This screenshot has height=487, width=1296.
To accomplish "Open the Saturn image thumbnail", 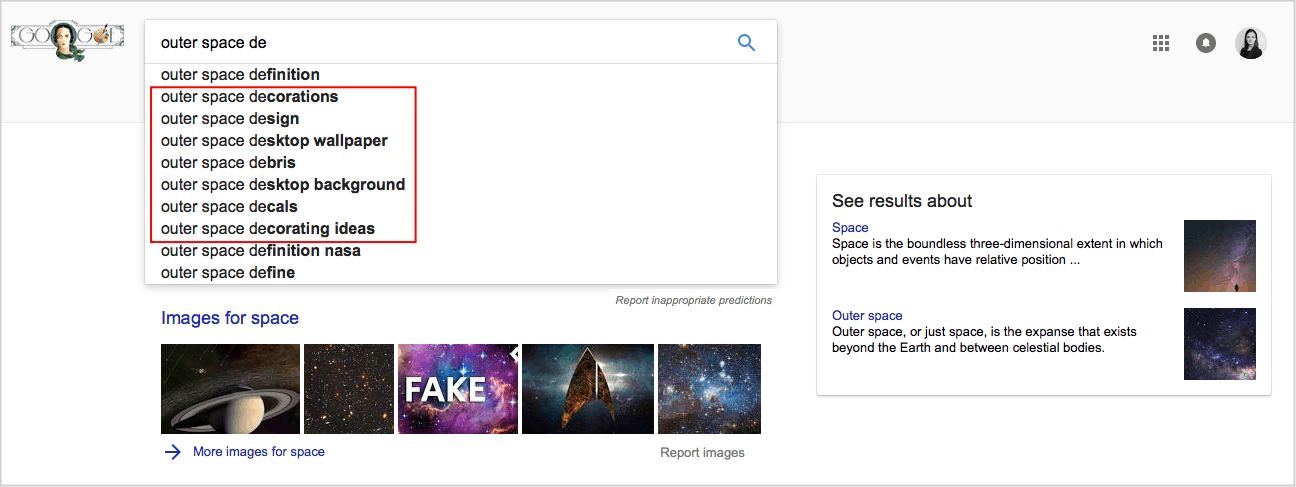I will [230, 389].
